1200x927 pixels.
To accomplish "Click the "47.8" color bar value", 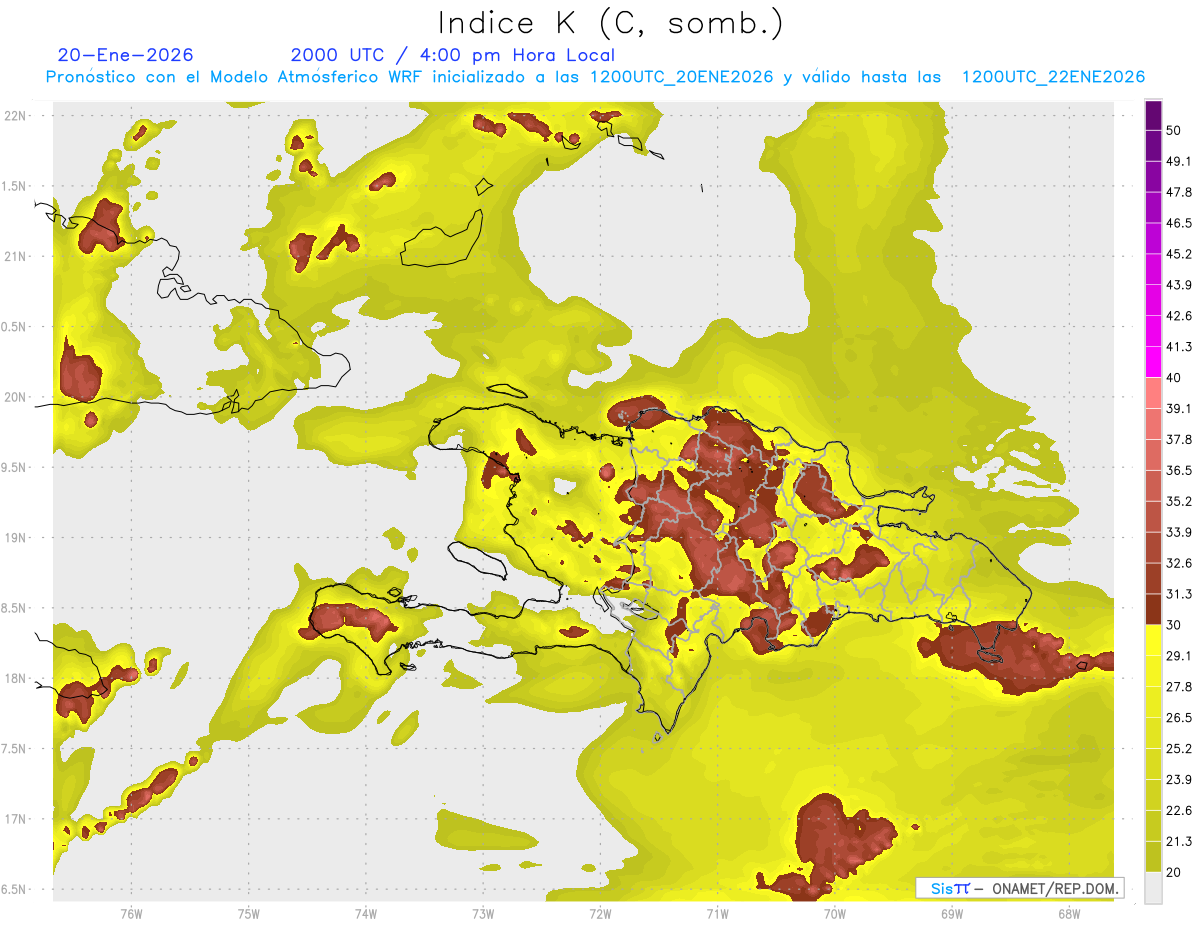I will click(x=1179, y=192).
